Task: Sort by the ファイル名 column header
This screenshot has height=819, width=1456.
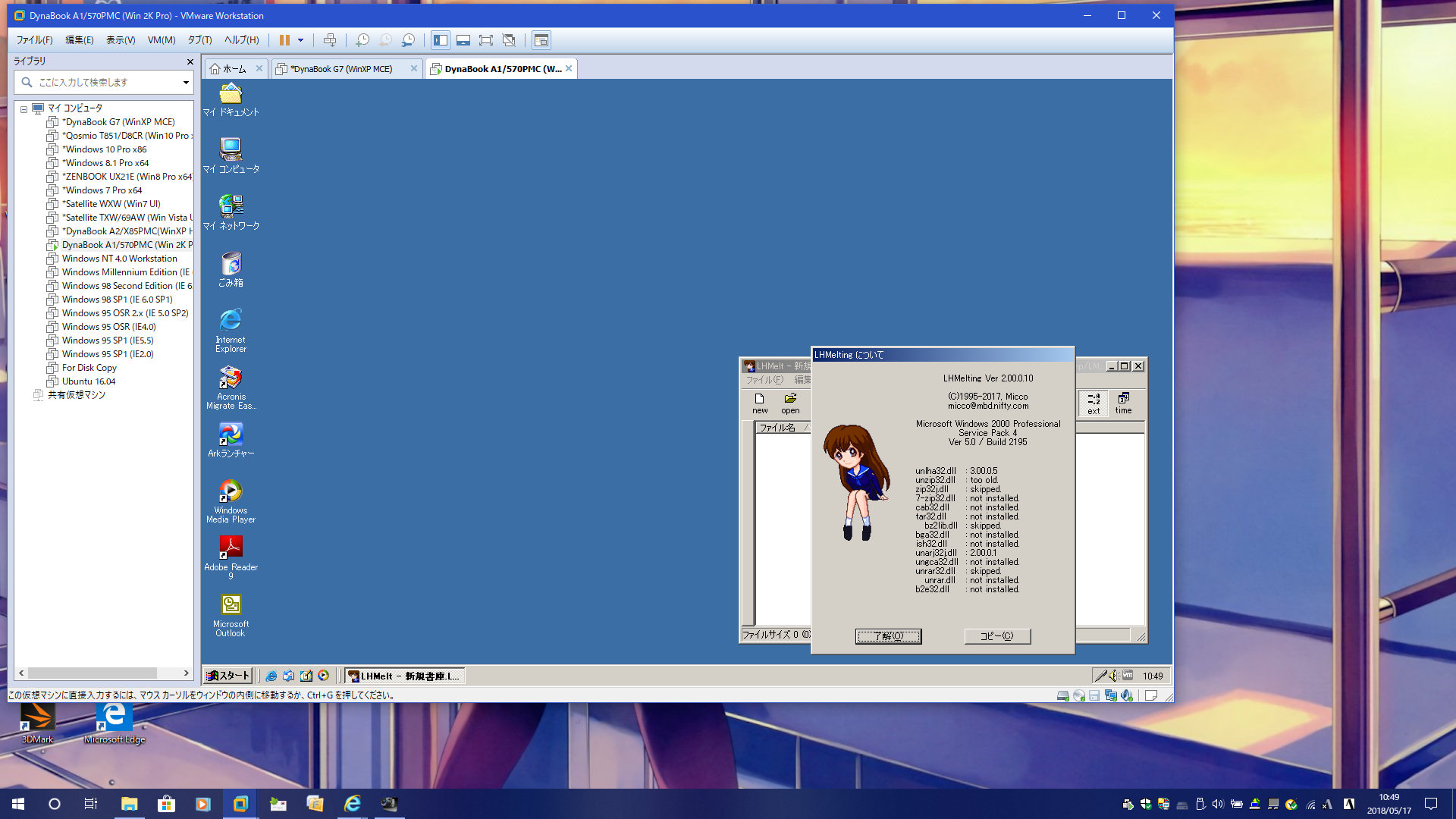Action: click(x=783, y=428)
